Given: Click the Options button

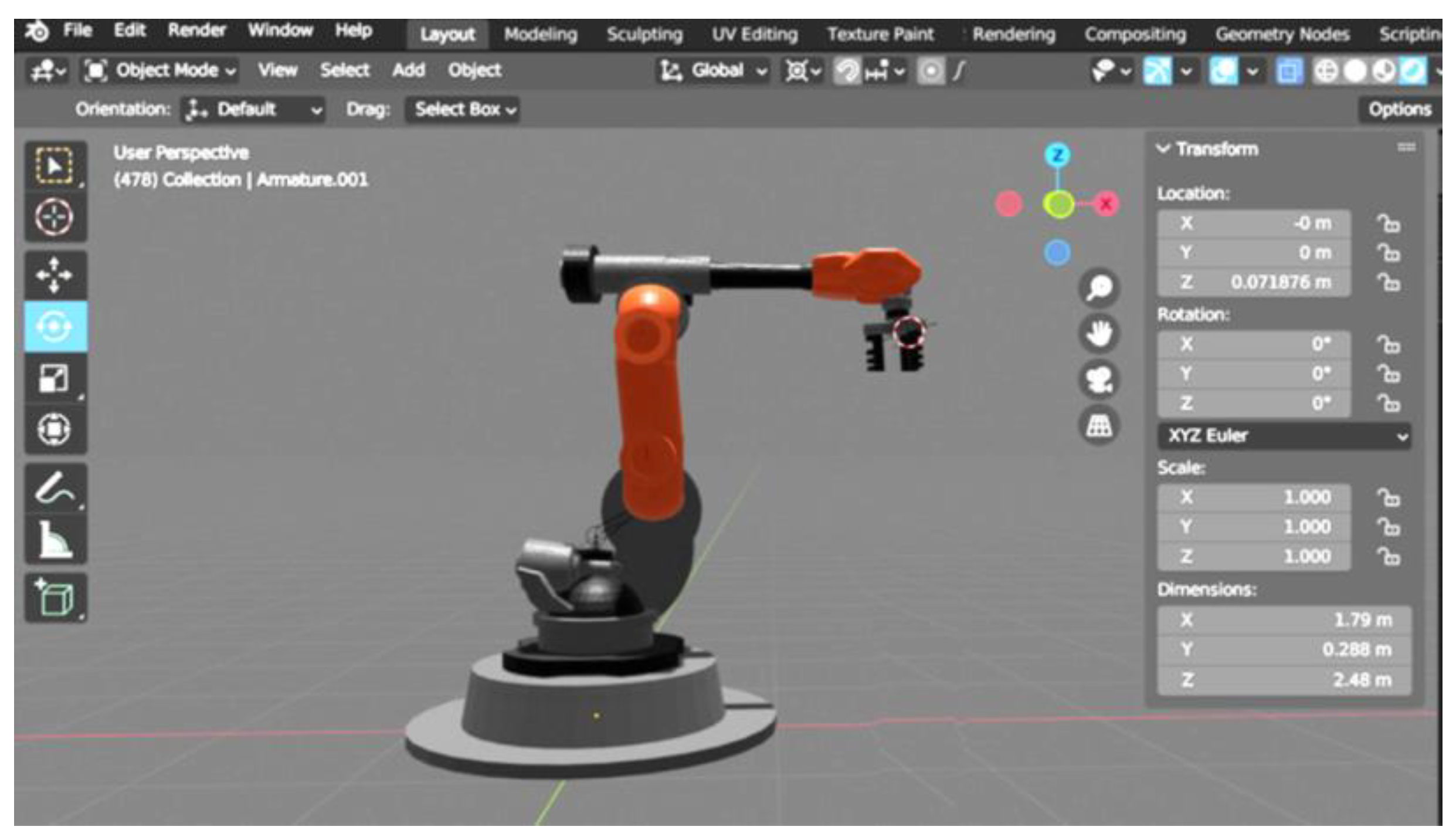Looking at the screenshot, I should (x=1399, y=110).
